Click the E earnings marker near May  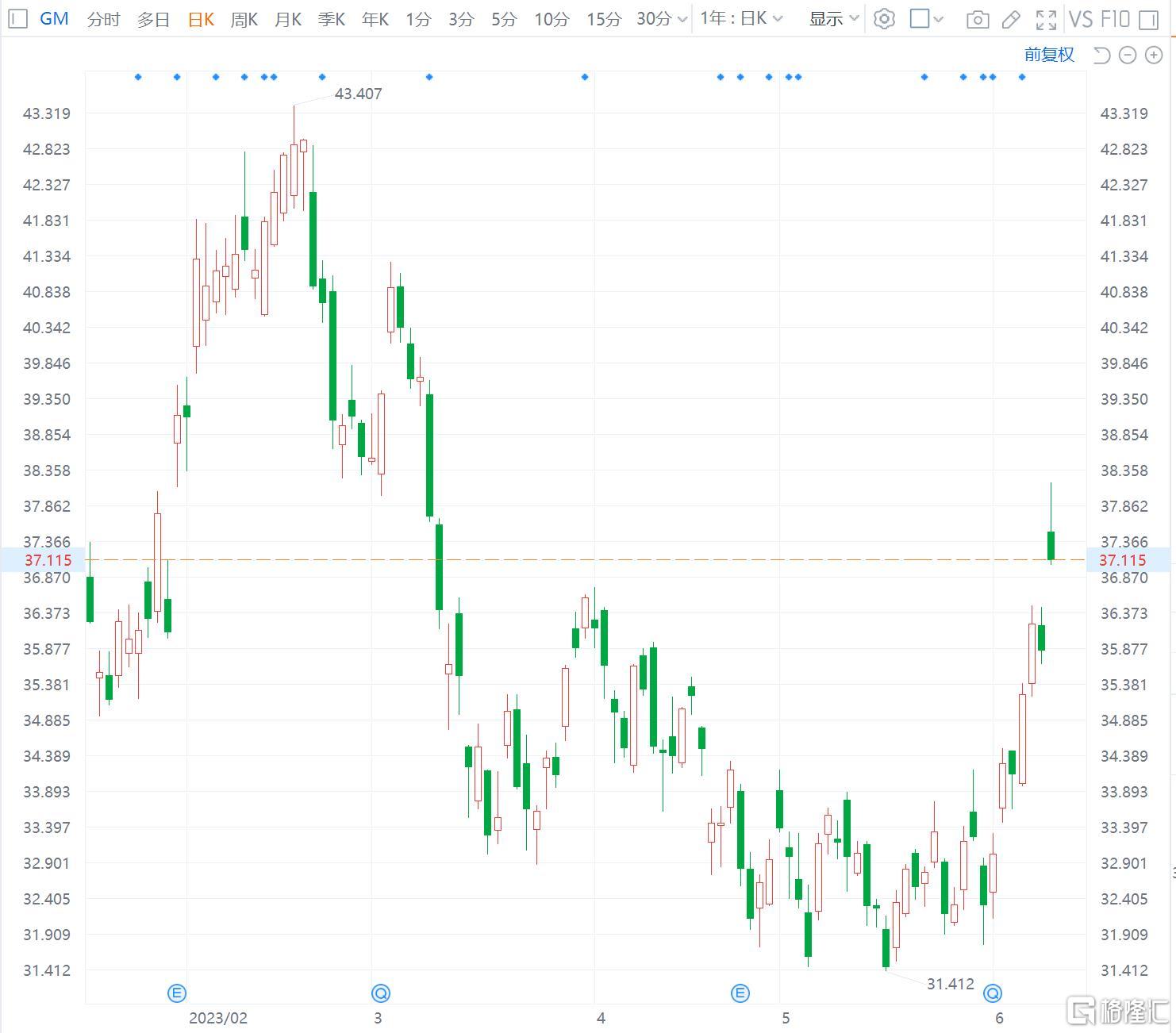(x=740, y=993)
